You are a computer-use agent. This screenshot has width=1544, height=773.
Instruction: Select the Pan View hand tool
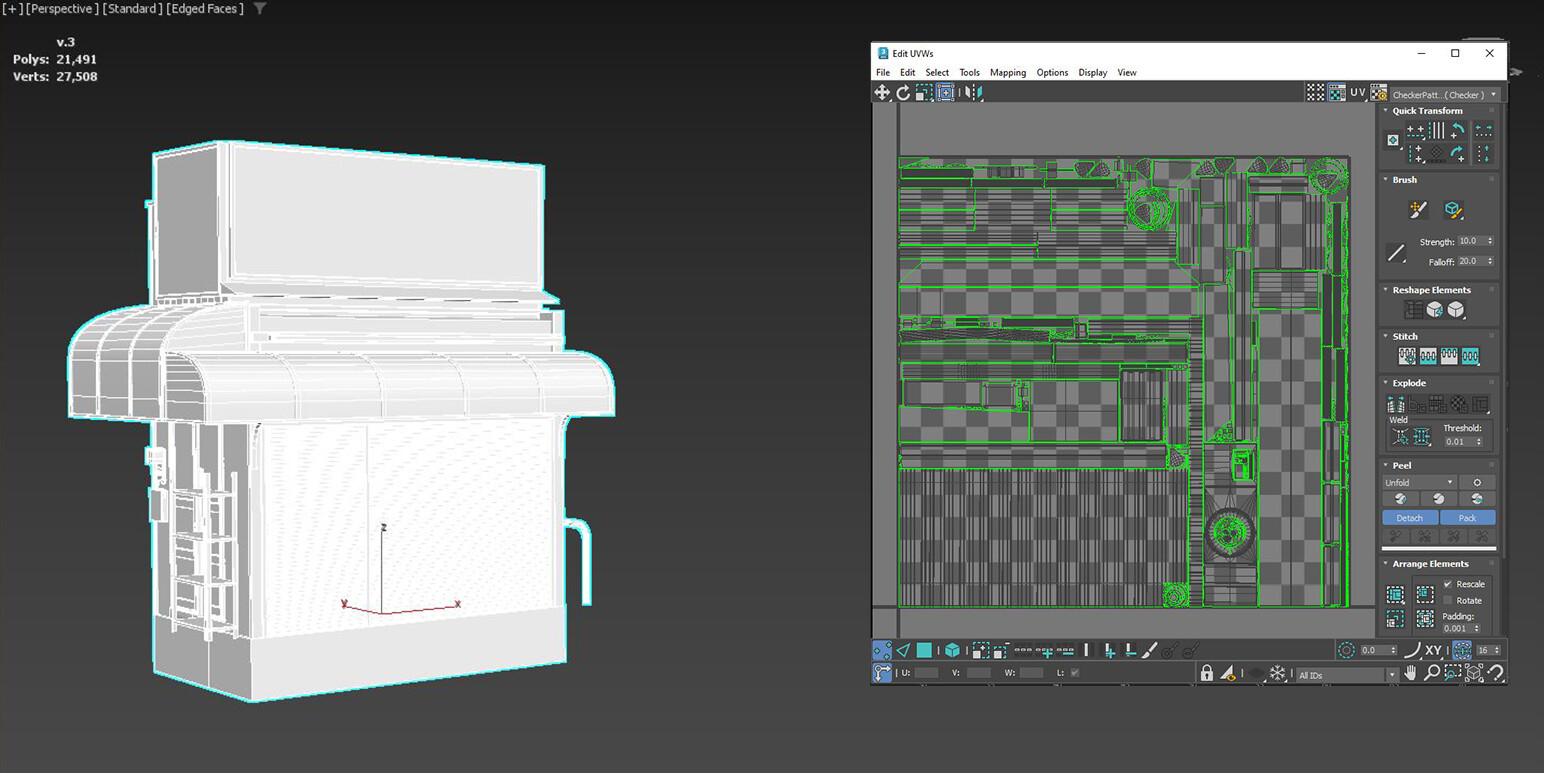[x=1411, y=674]
